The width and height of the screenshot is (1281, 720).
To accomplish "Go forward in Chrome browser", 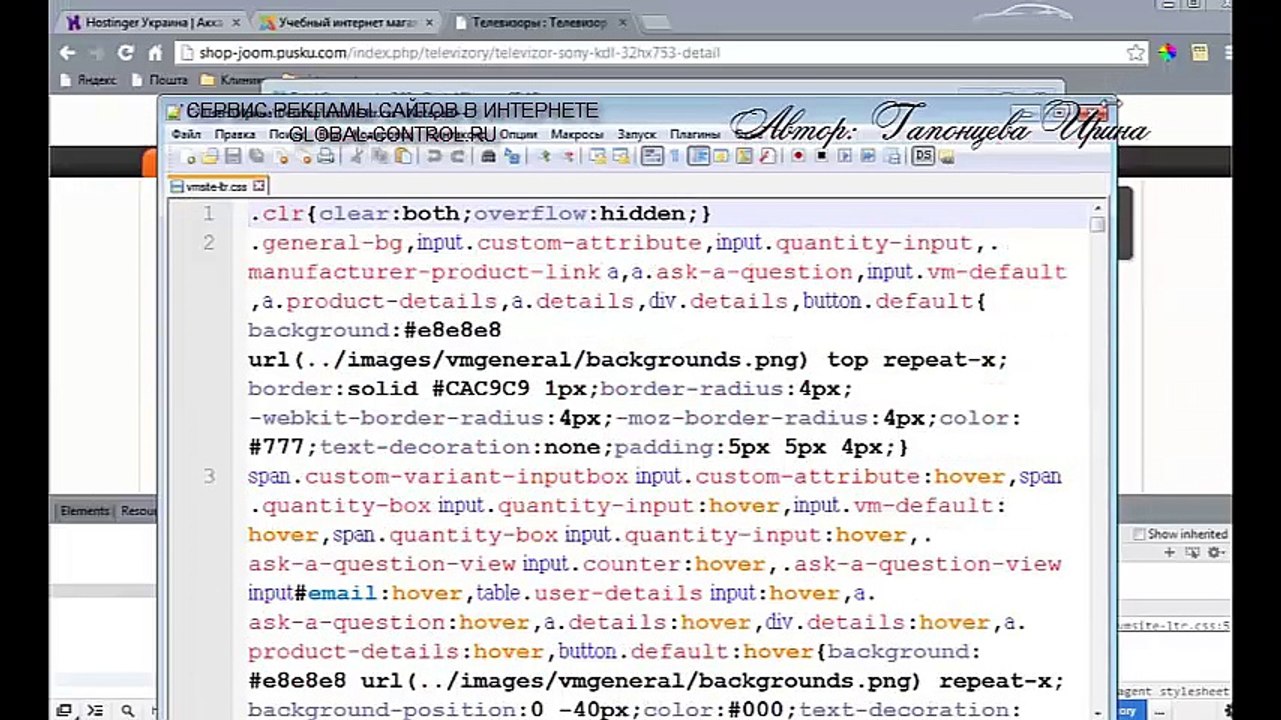I will (97, 53).
